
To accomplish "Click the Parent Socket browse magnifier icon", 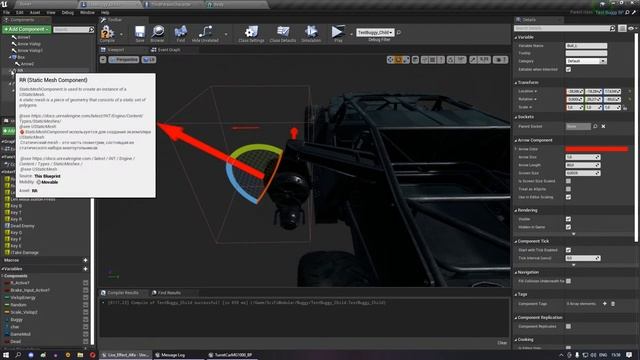I will coord(595,127).
